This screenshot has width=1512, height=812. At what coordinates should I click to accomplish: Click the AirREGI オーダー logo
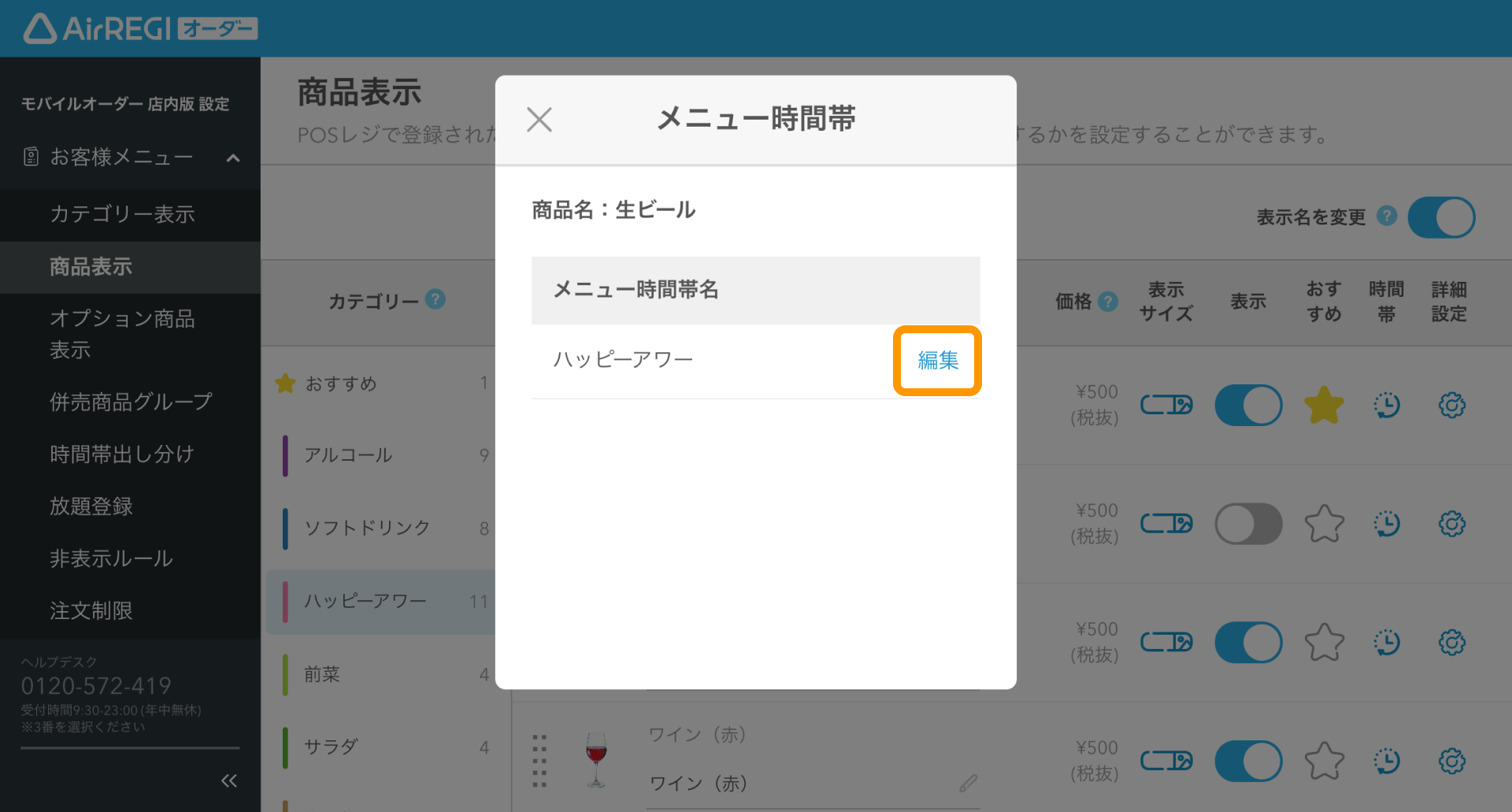(140, 28)
